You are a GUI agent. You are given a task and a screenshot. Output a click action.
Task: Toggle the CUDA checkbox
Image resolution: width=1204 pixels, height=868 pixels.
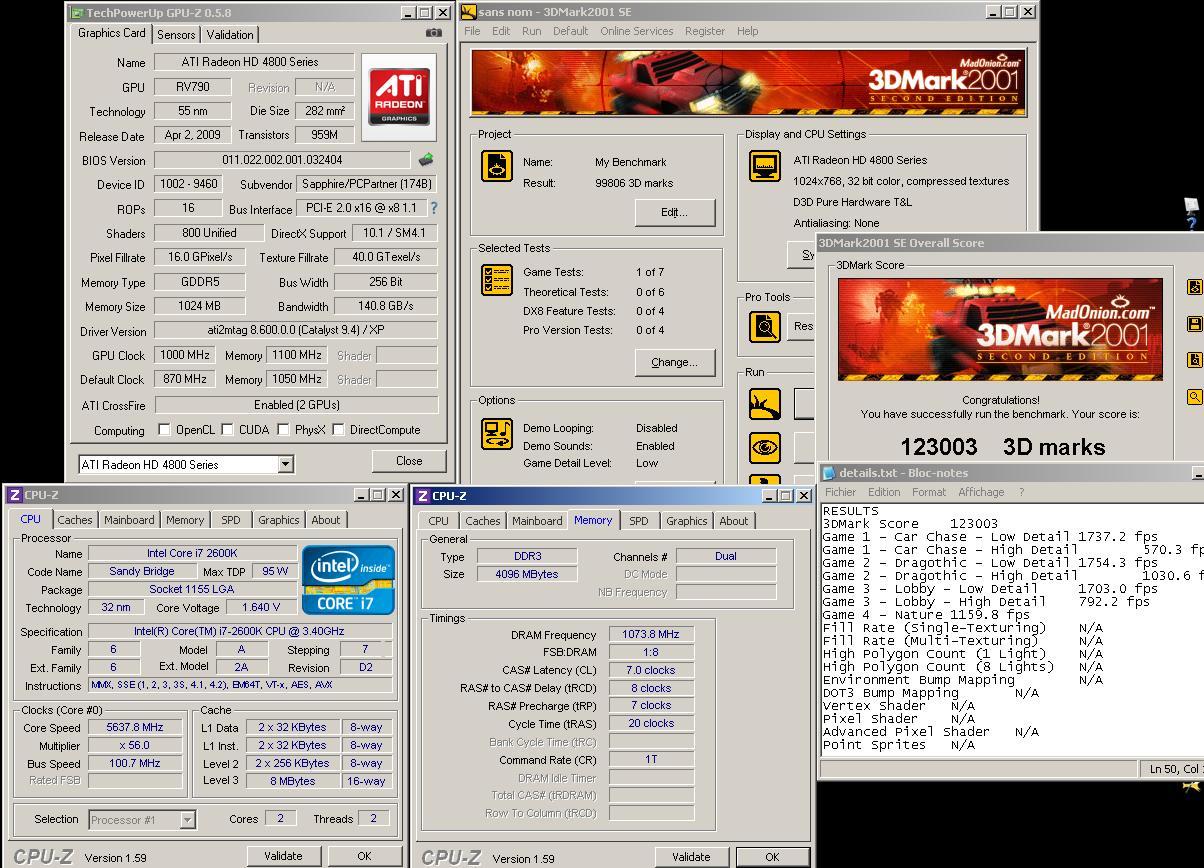(228, 430)
